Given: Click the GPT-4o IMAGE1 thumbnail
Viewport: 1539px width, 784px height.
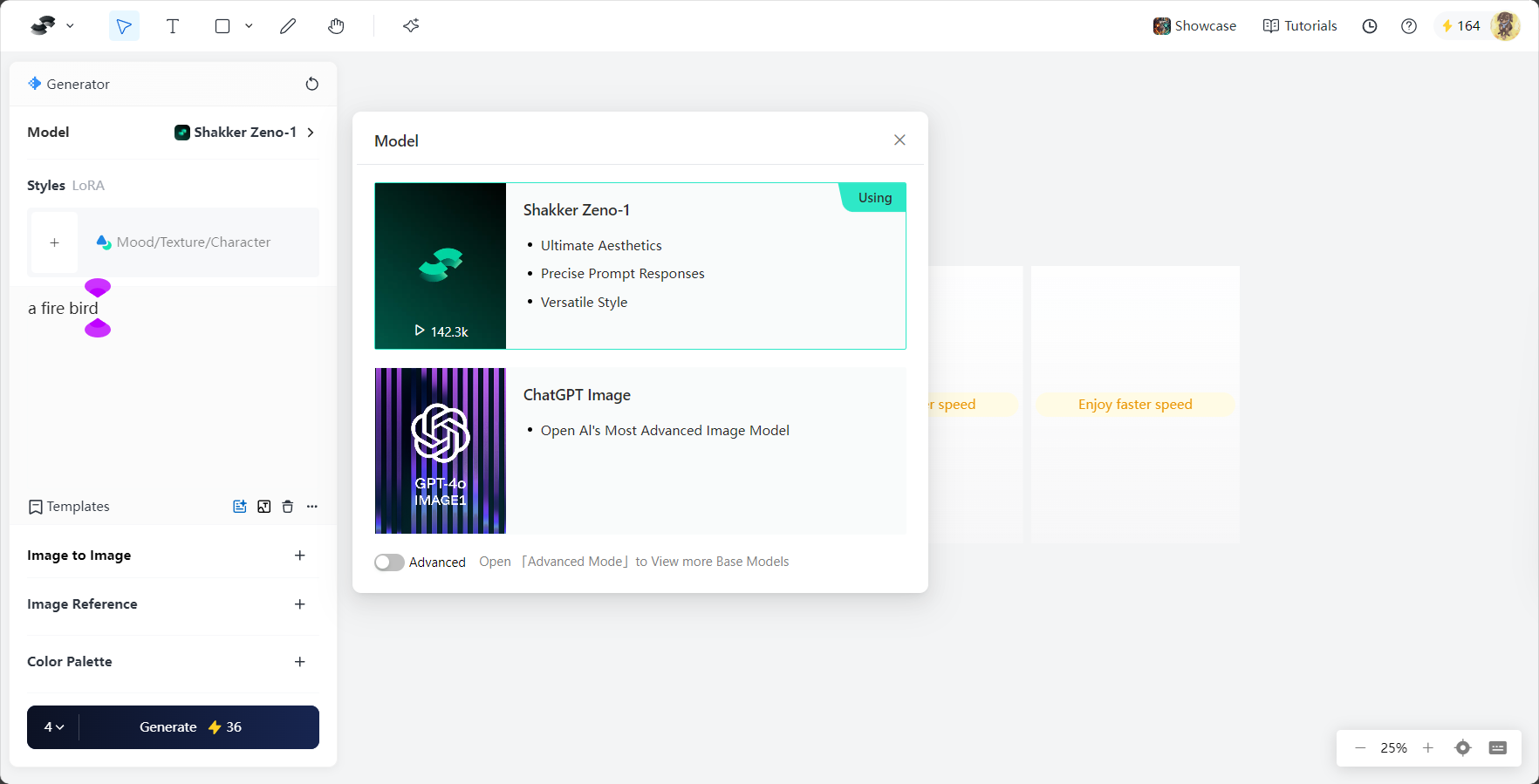Looking at the screenshot, I should point(441,451).
